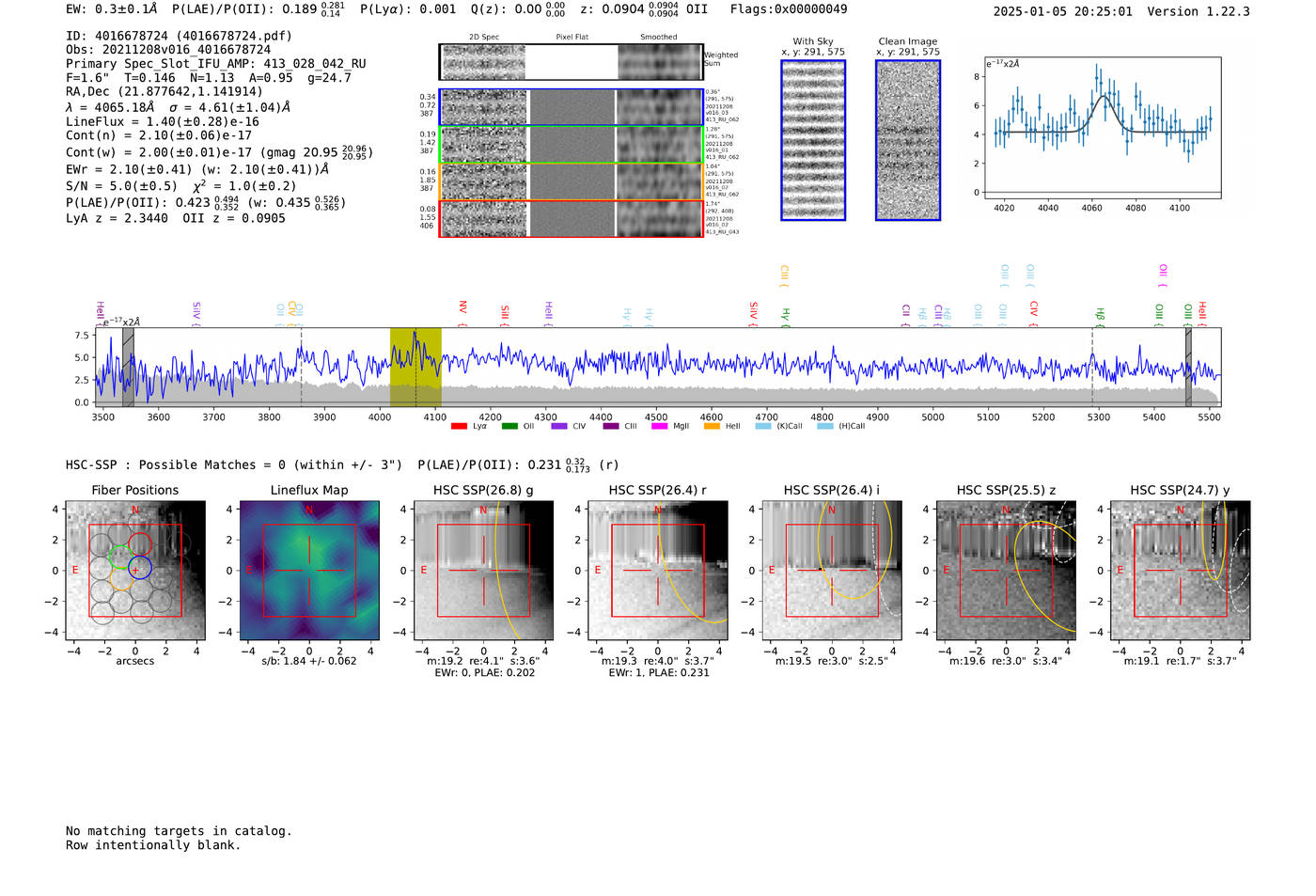Select the Weighted Sum 2D spectrum strip

click(571, 62)
